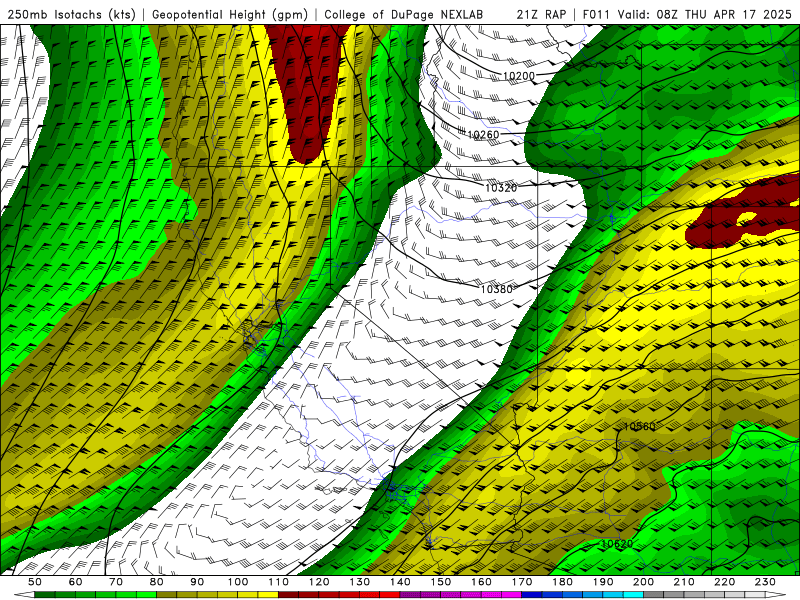Click the 'Geopotential Height (gpm)' header text
The height and width of the screenshot is (600, 800).
point(230,15)
